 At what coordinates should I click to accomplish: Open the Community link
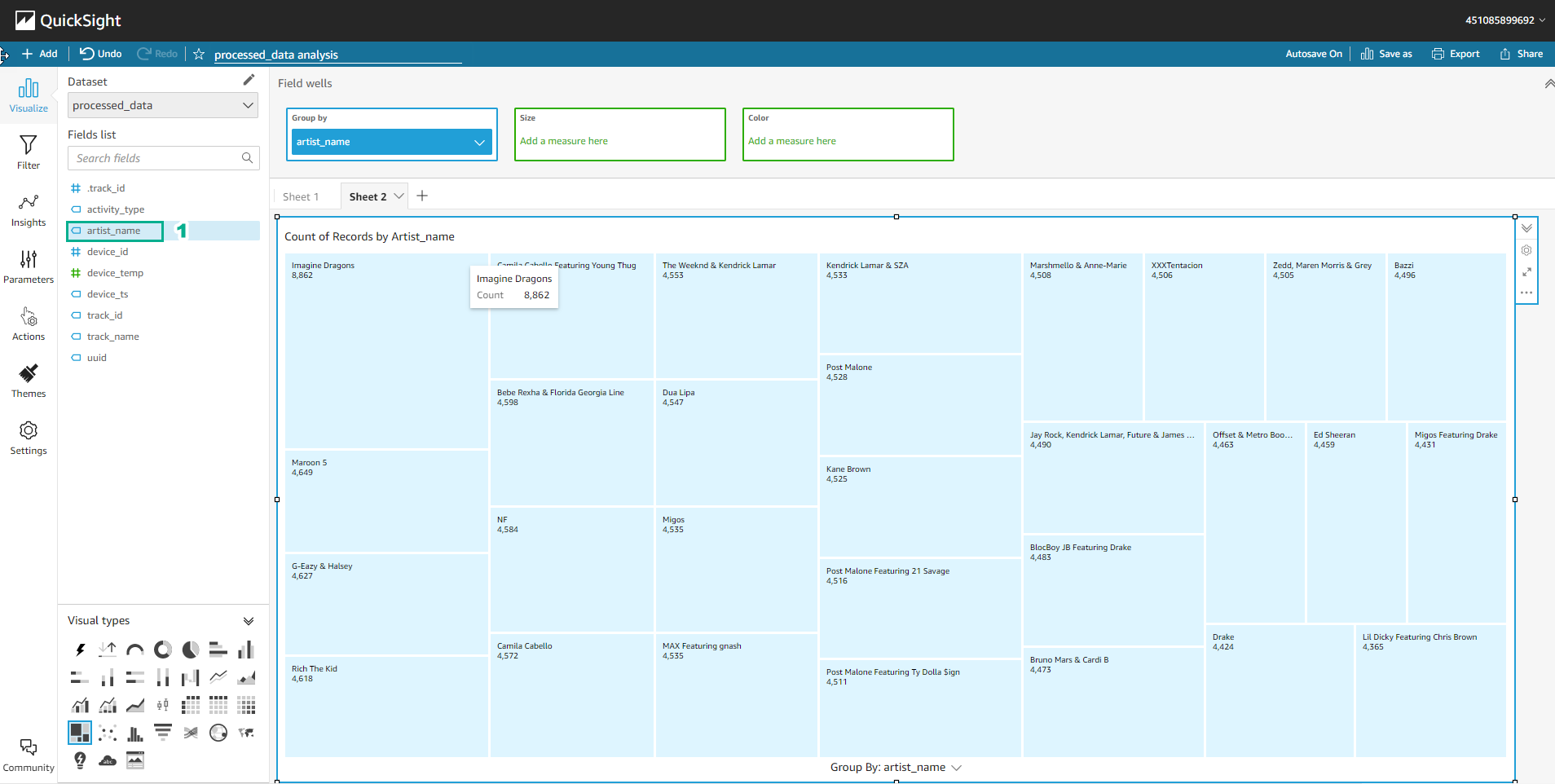tap(29, 755)
